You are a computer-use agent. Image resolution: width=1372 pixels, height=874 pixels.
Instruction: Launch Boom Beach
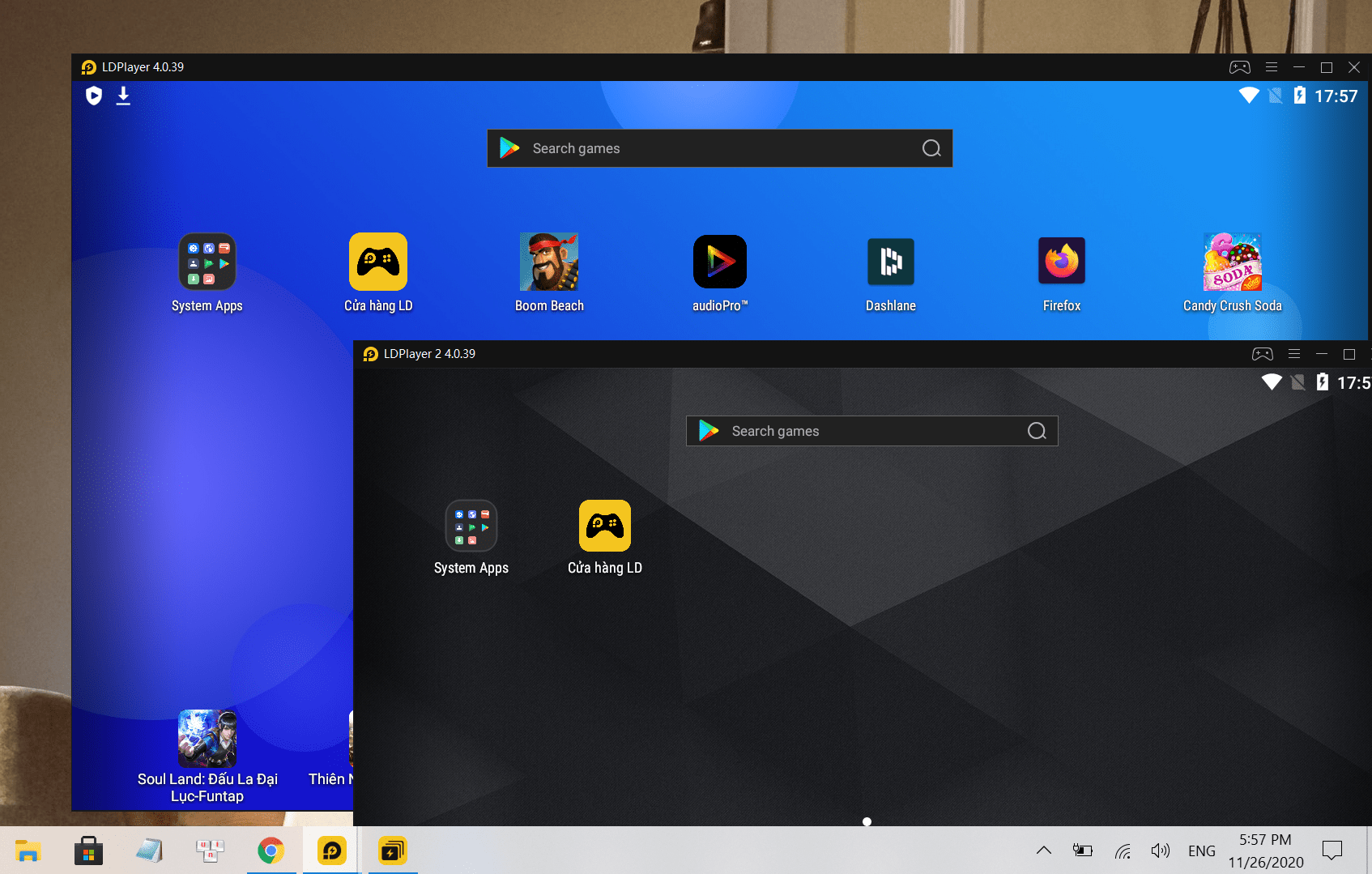click(548, 262)
